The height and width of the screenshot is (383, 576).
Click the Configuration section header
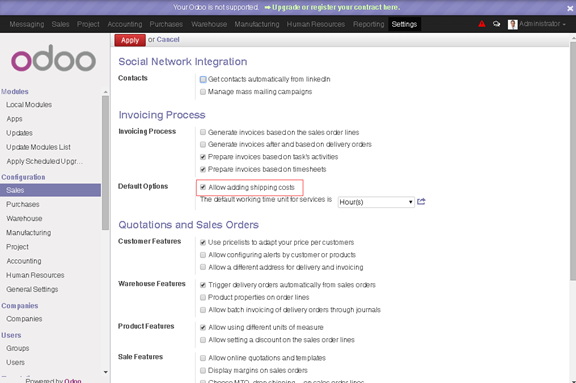click(23, 177)
